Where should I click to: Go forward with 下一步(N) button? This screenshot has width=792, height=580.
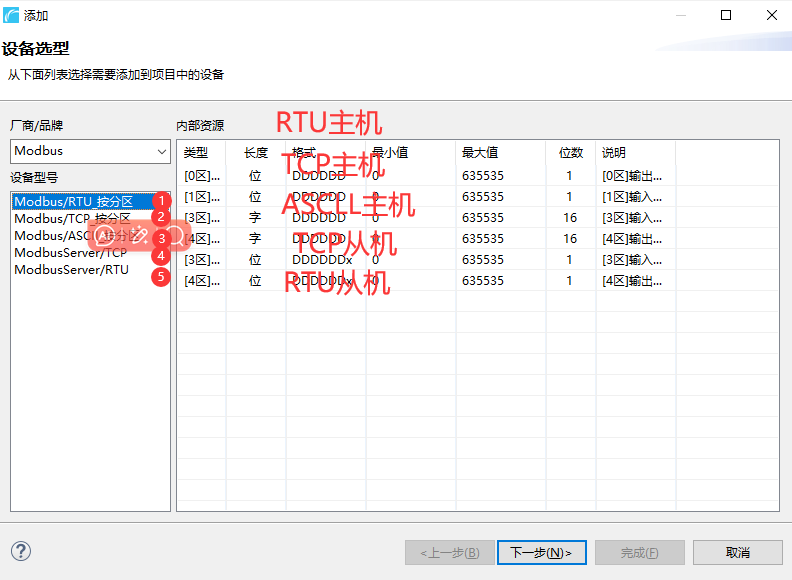541,553
